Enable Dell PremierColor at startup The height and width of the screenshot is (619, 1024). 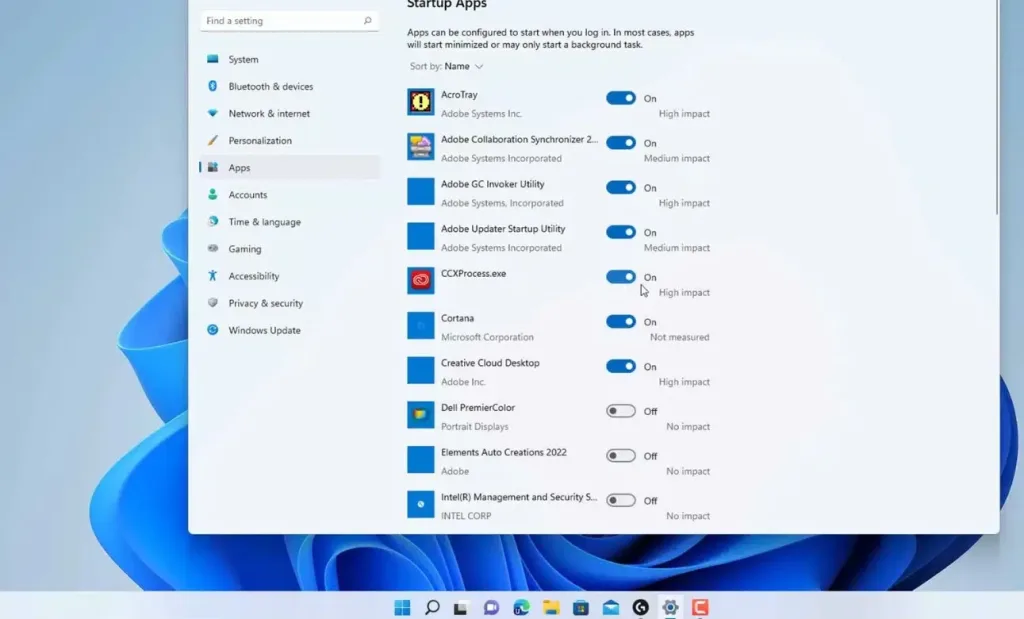point(622,410)
